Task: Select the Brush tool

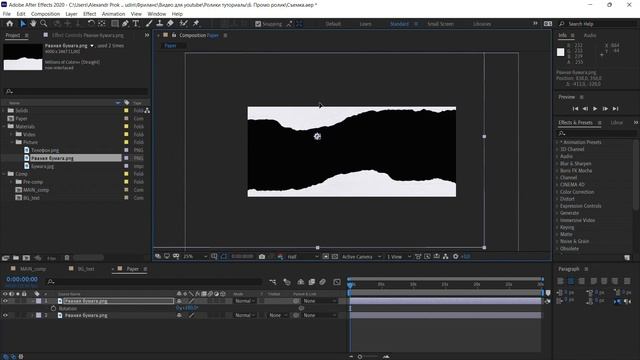Action: (149, 24)
